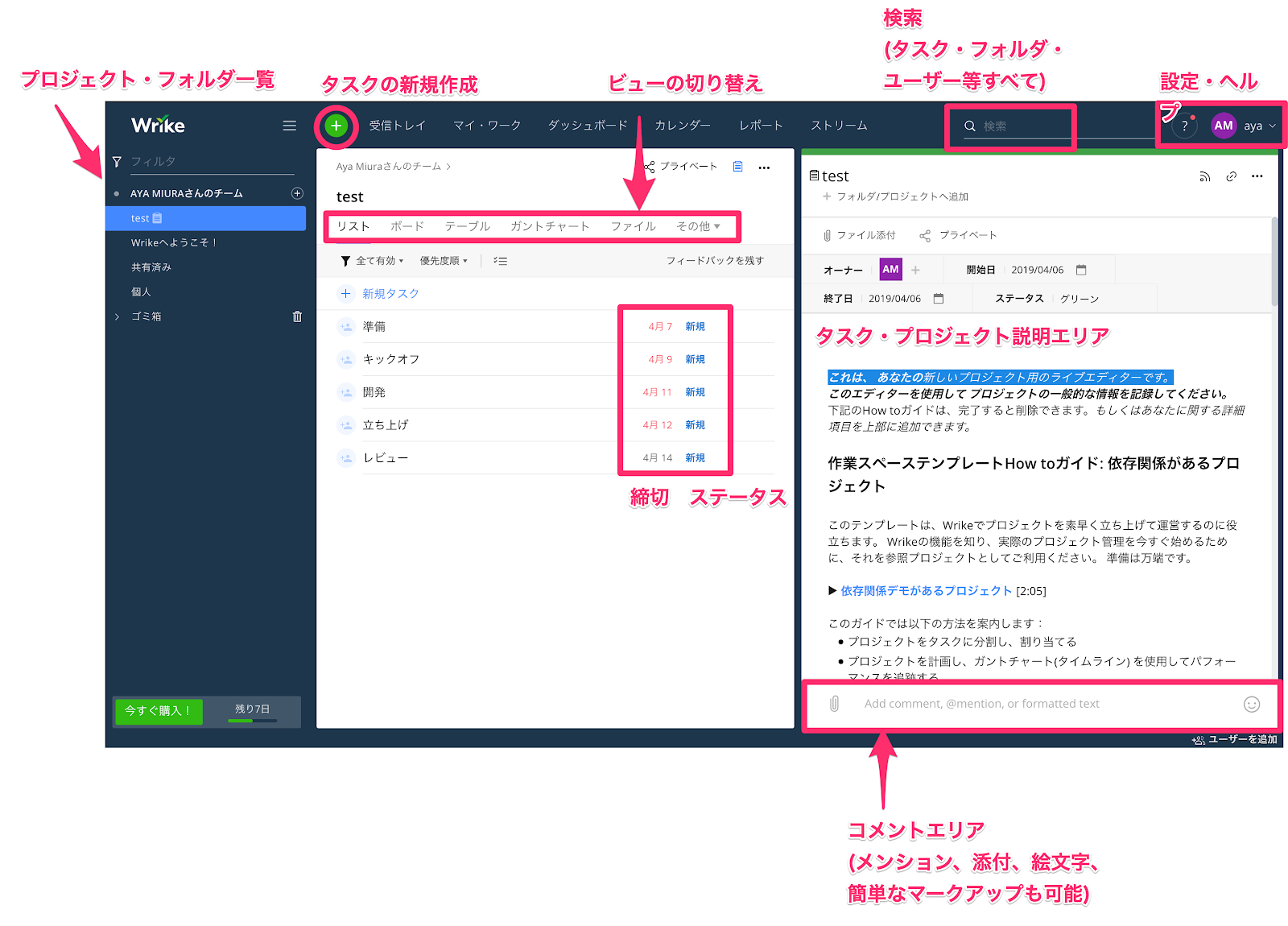Viewport: 1288px width, 926px height.
Task: Click the assignee icon for キックオフ
Action: click(346, 359)
